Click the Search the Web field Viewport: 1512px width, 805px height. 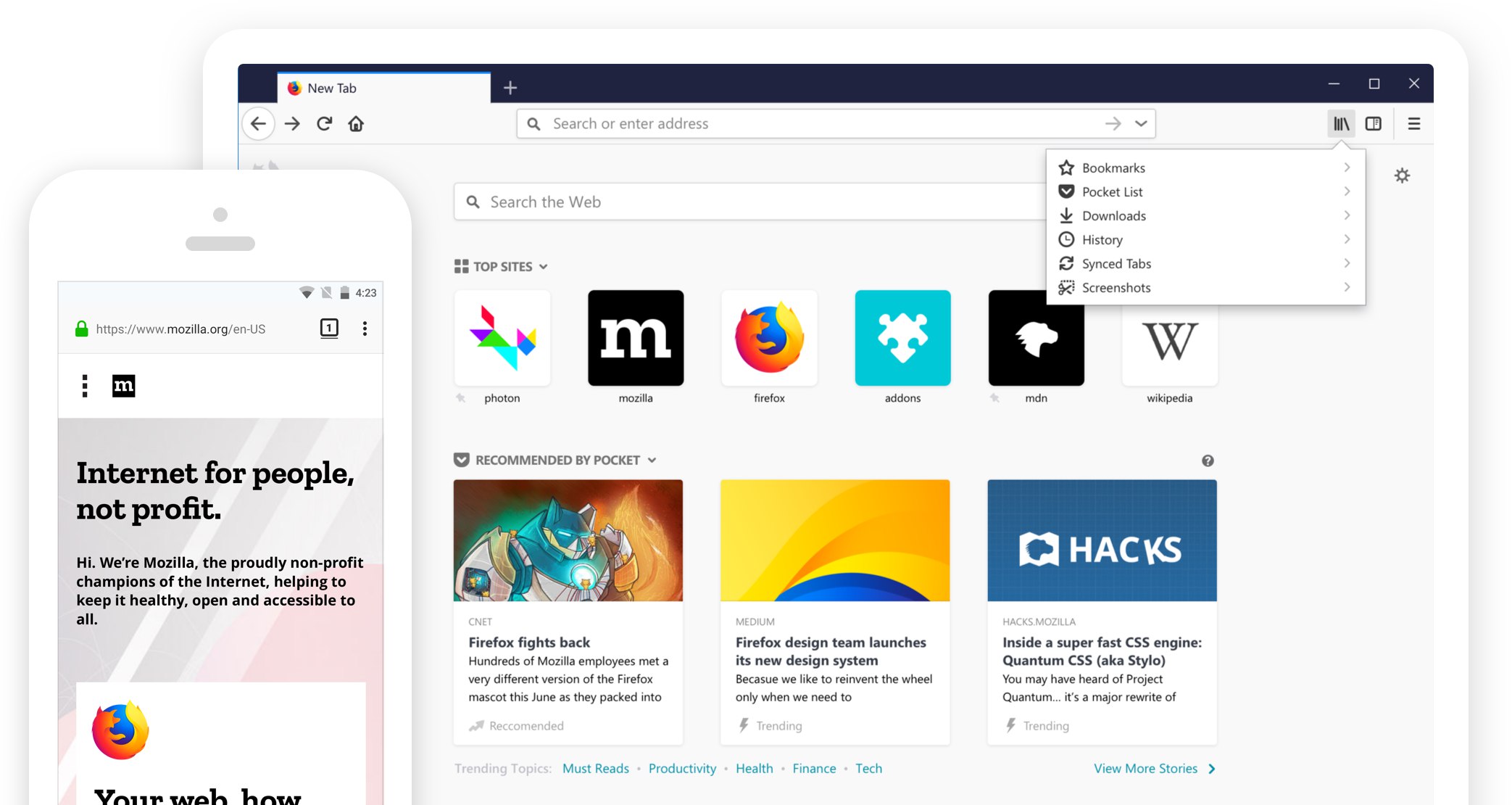click(x=749, y=202)
